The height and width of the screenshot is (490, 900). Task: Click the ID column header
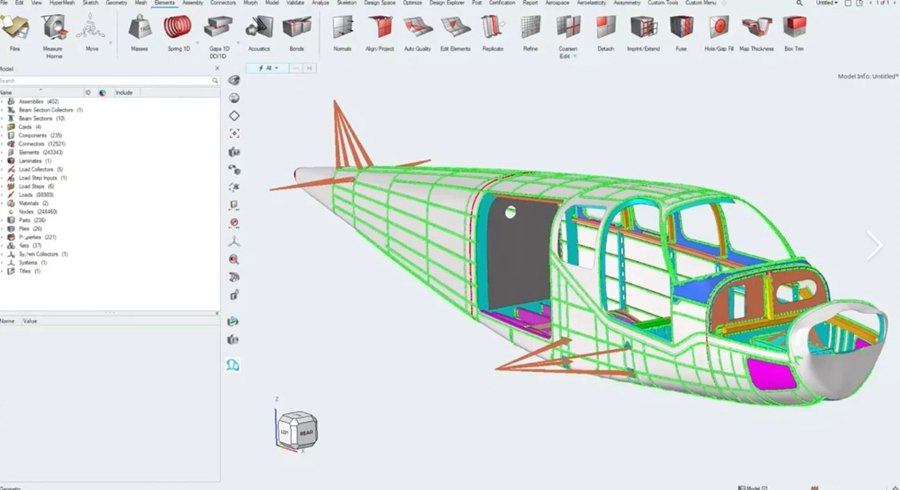pyautogui.click(x=88, y=92)
